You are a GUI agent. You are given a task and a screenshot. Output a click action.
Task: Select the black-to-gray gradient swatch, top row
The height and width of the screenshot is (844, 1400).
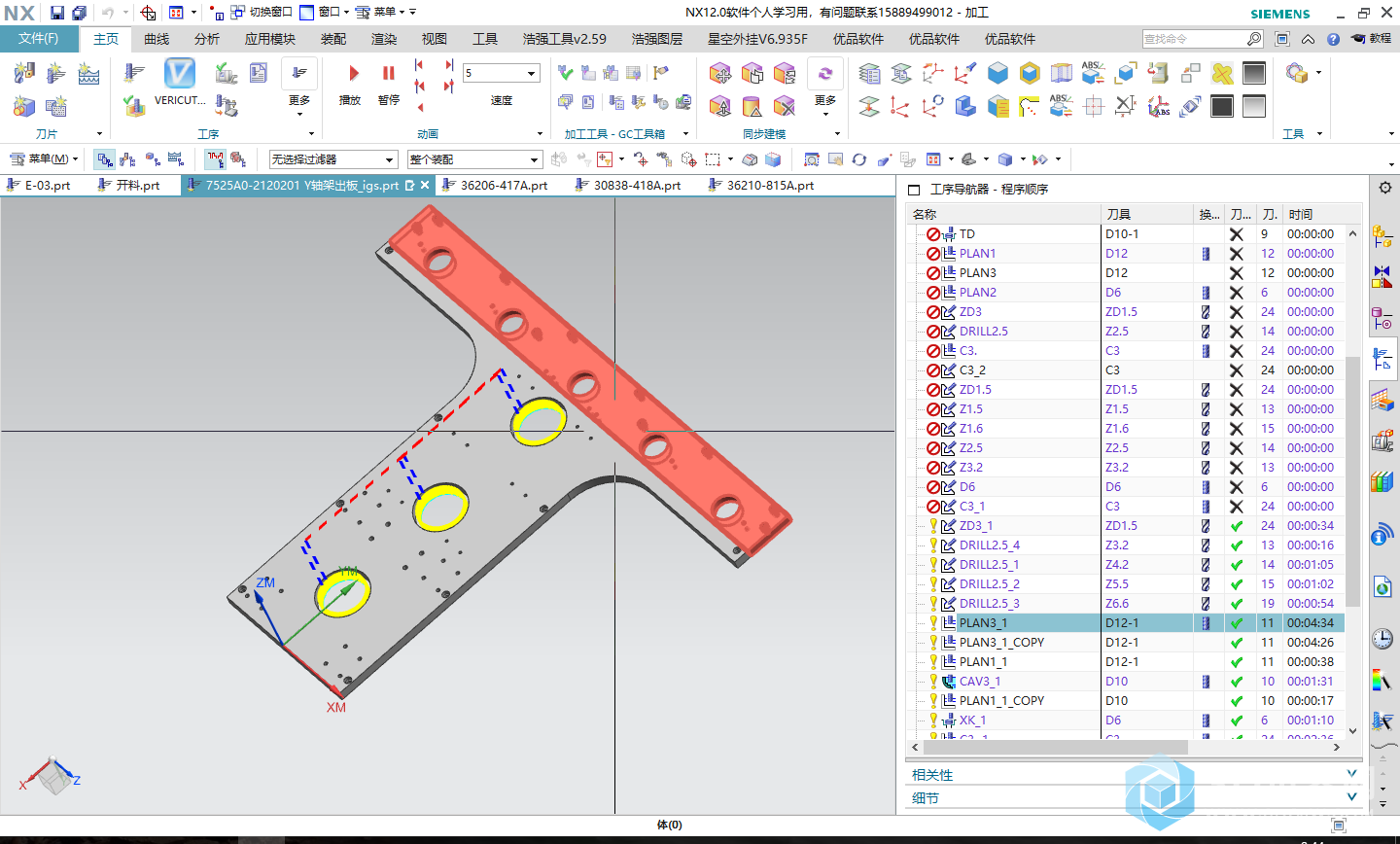(x=1254, y=73)
